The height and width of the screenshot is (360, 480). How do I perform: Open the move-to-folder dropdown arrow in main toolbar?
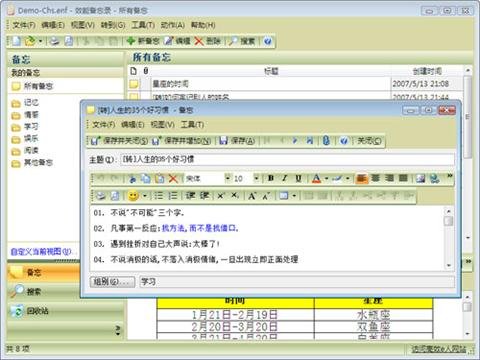coord(41,41)
